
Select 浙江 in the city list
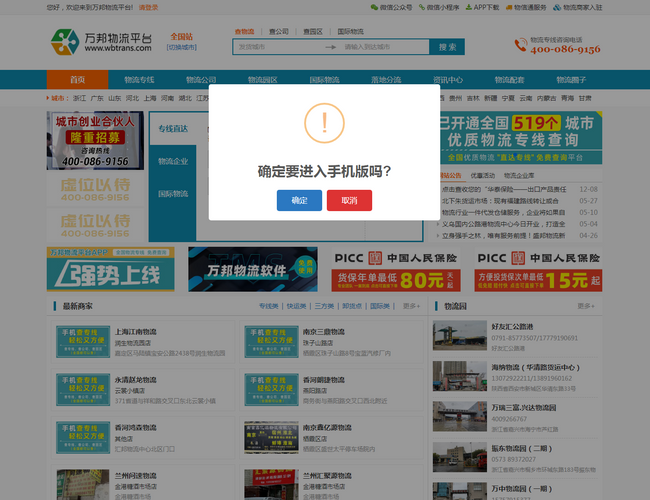click(x=80, y=98)
